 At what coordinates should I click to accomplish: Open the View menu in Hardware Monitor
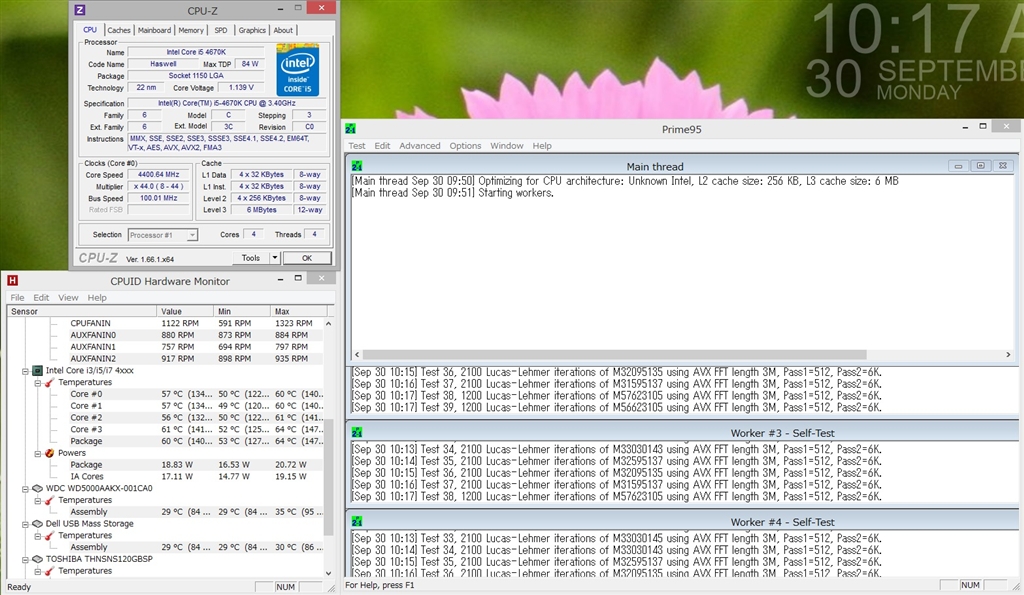[x=68, y=297]
